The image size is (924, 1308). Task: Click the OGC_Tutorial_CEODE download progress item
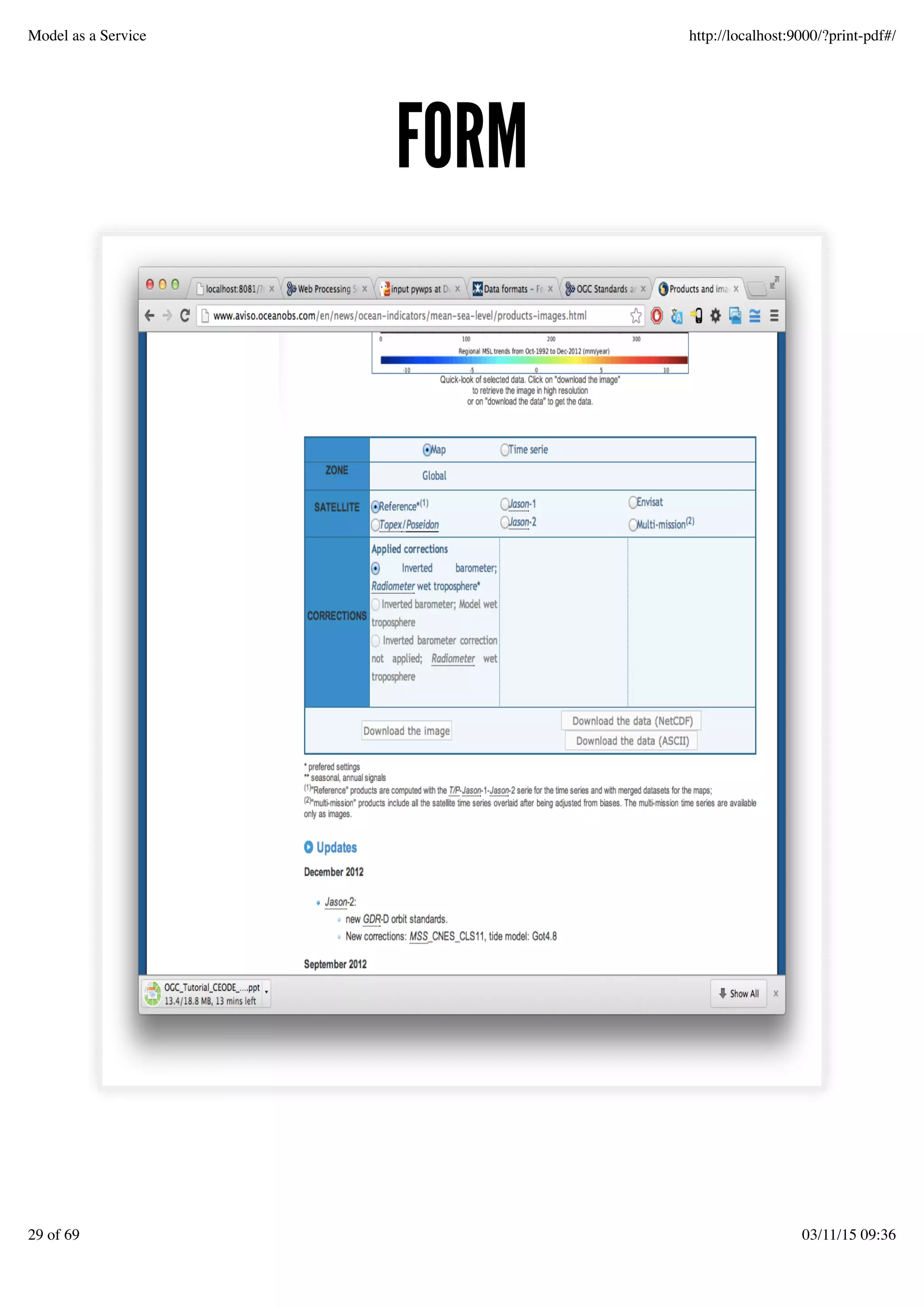coord(206,993)
